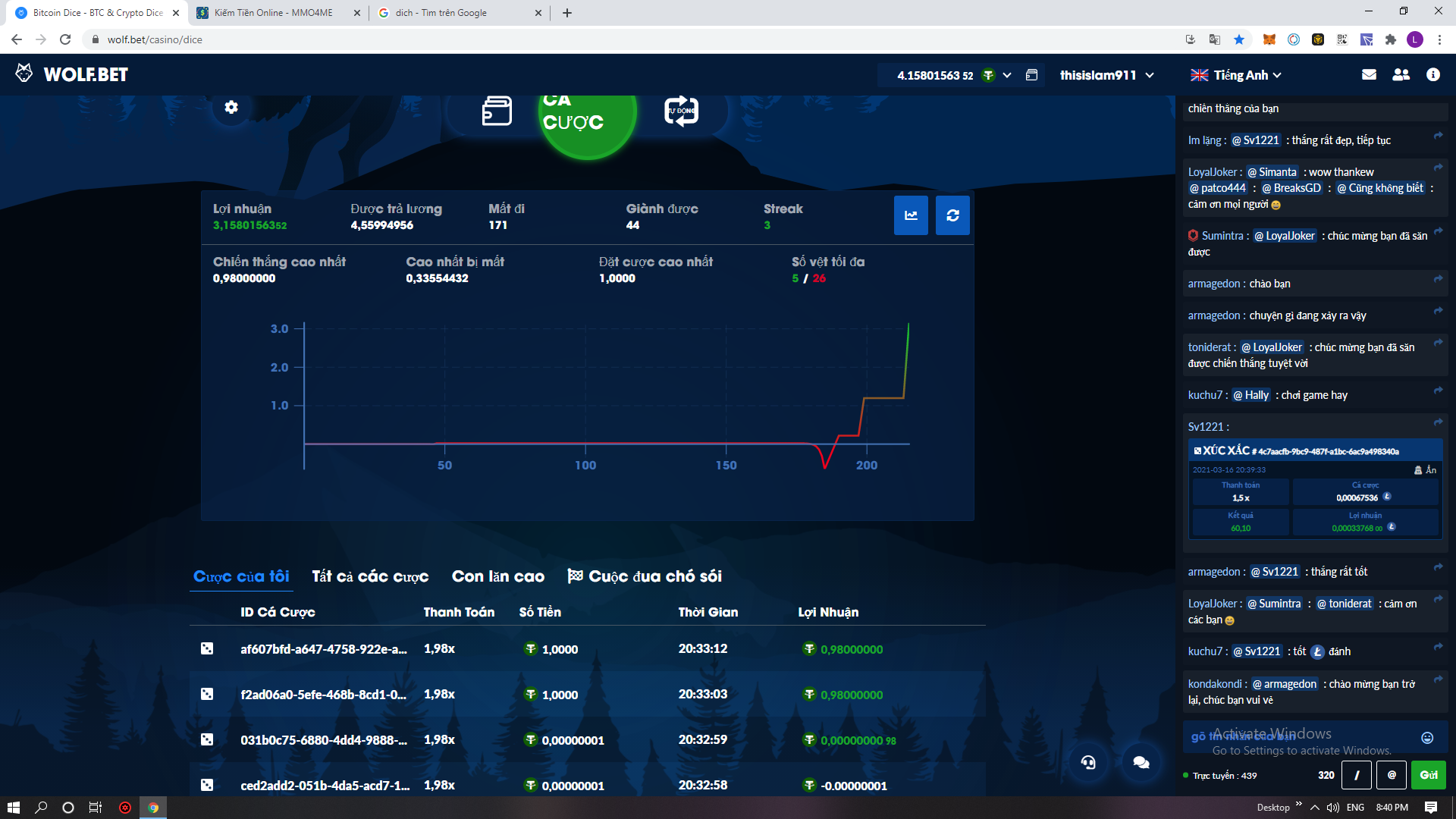Open Cuộc đua chó sói tab
The height and width of the screenshot is (819, 1456).
click(645, 576)
